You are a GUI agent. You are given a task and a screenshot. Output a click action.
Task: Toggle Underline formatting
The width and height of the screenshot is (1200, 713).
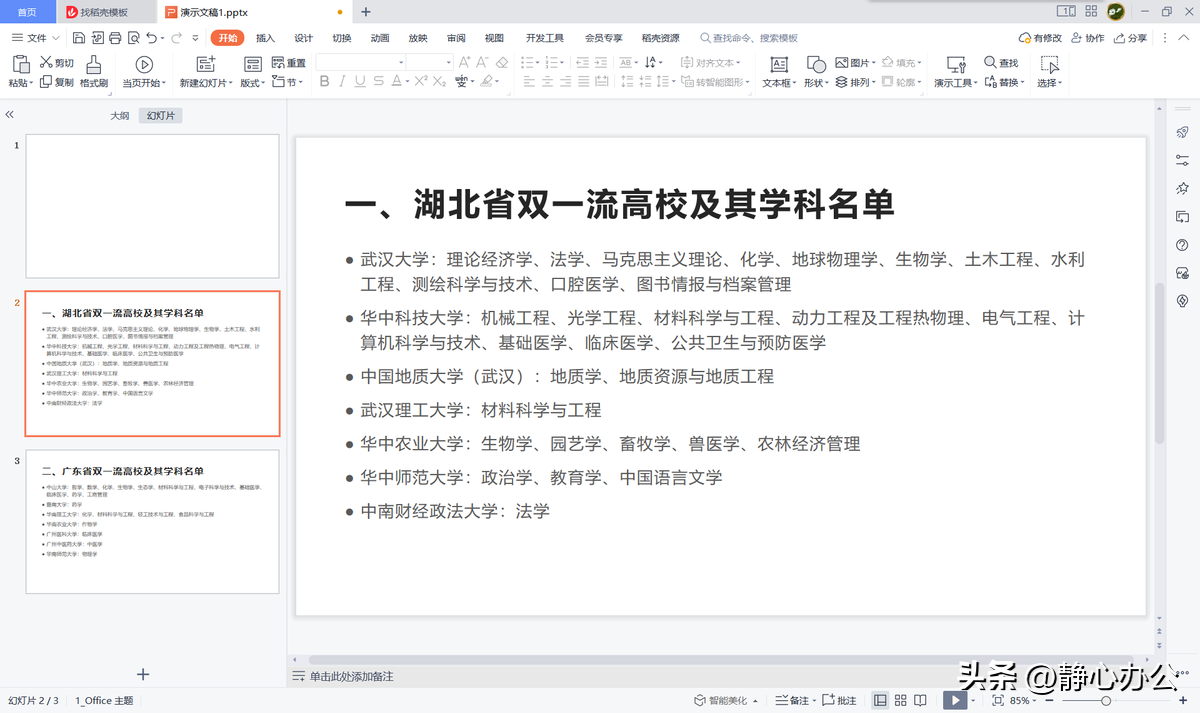pyautogui.click(x=361, y=81)
